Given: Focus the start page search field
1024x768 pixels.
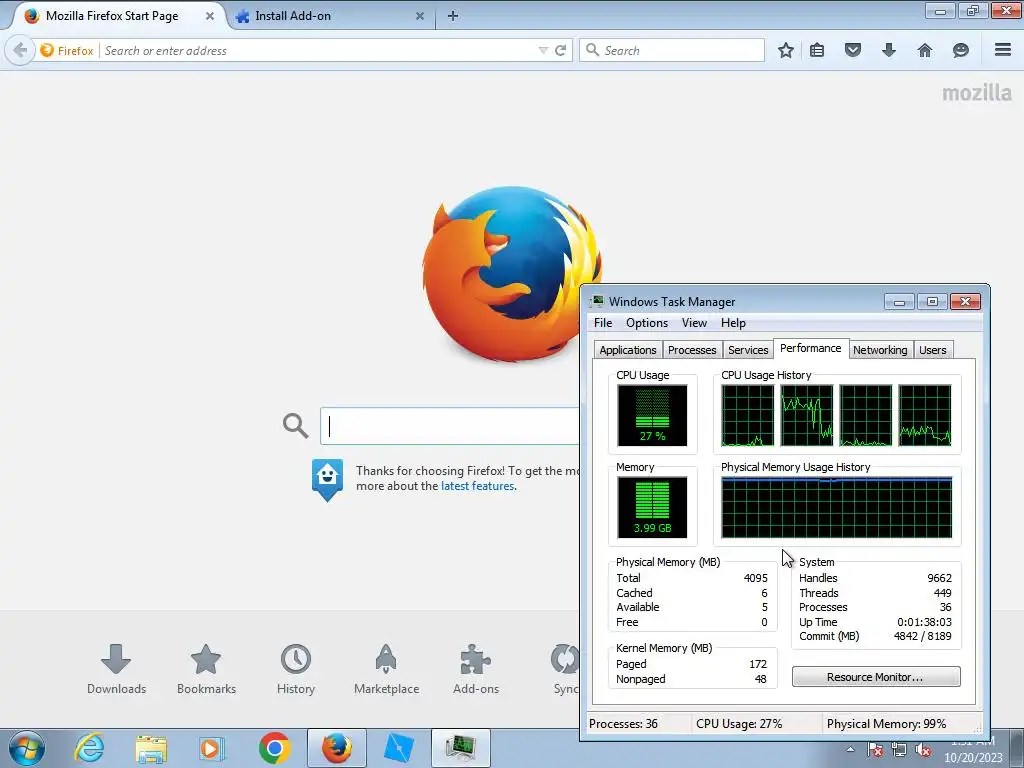Looking at the screenshot, I should (449, 426).
